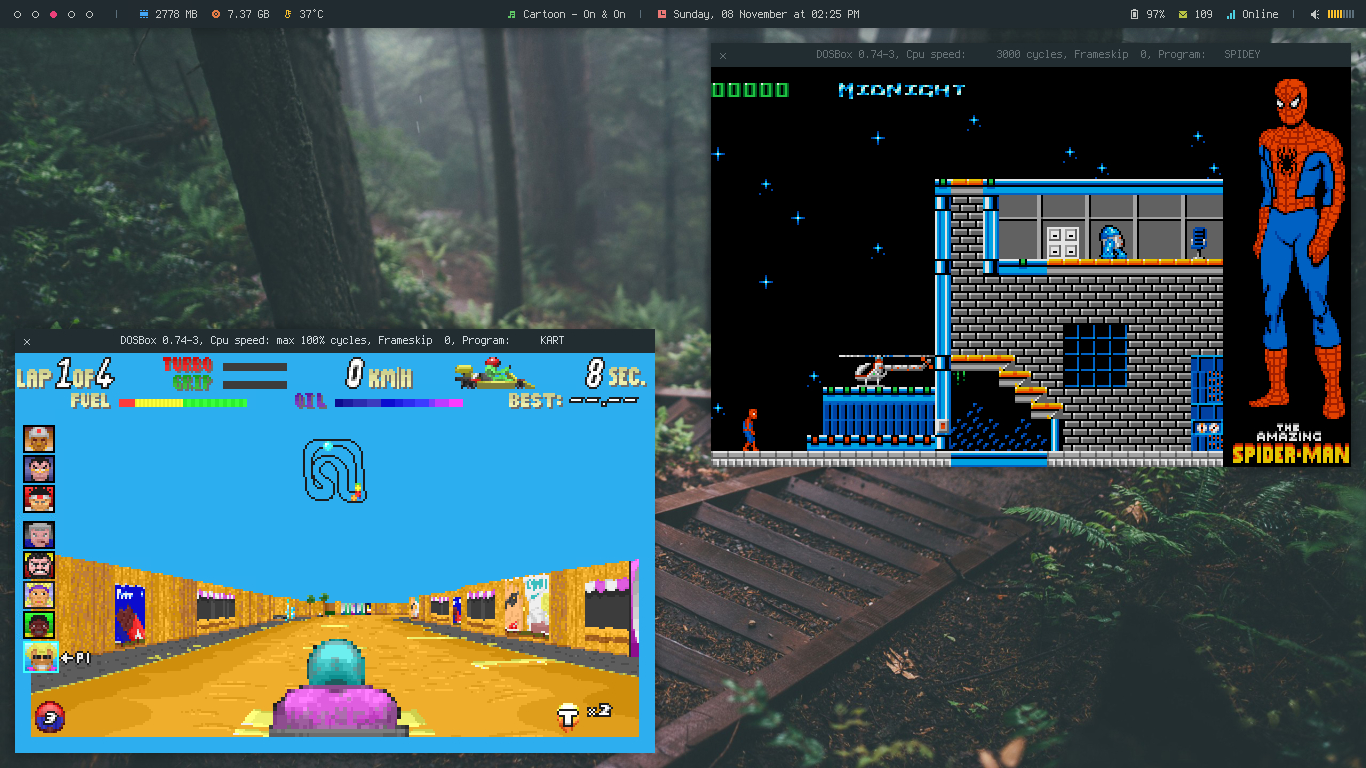Click the temperature icon beside 37°C
The image size is (1366, 768).
point(288,14)
